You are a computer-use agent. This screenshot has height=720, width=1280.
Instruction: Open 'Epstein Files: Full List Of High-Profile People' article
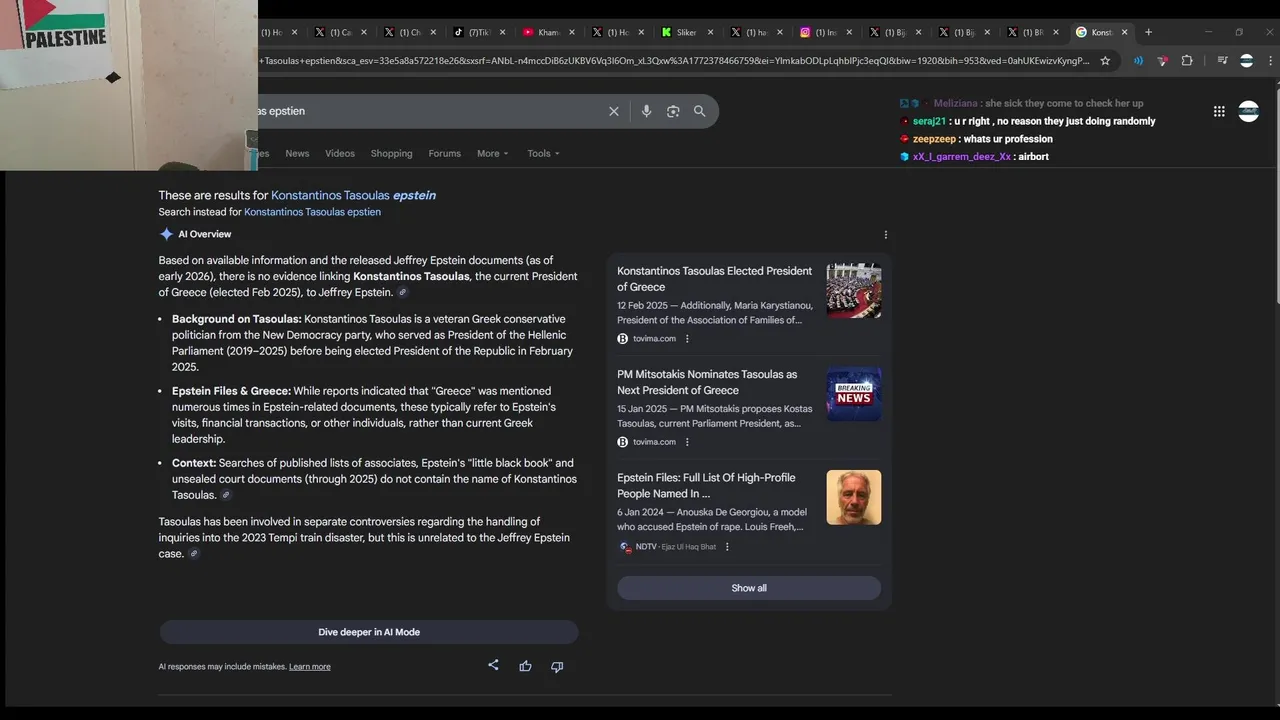(706, 486)
